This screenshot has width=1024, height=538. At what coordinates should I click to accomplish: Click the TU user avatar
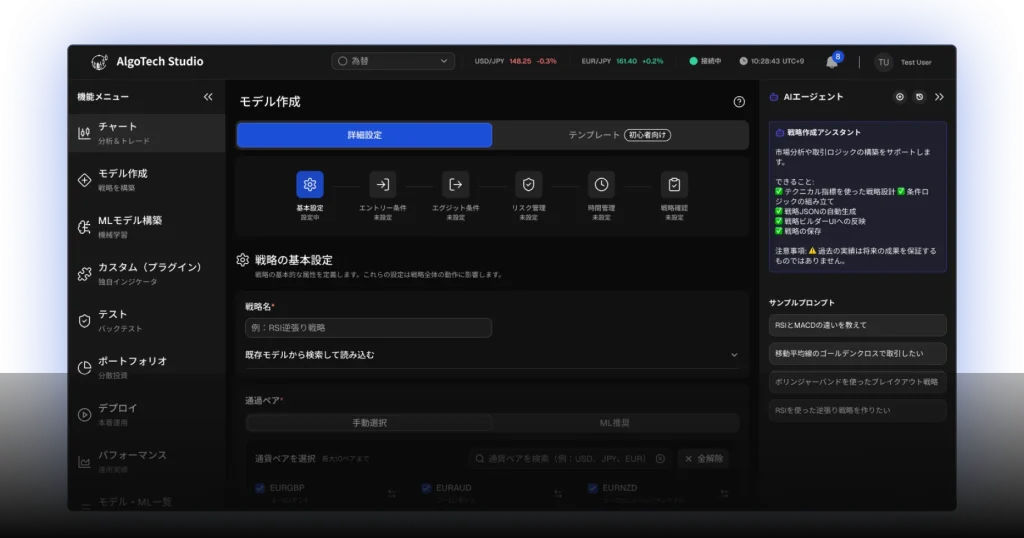(x=883, y=62)
